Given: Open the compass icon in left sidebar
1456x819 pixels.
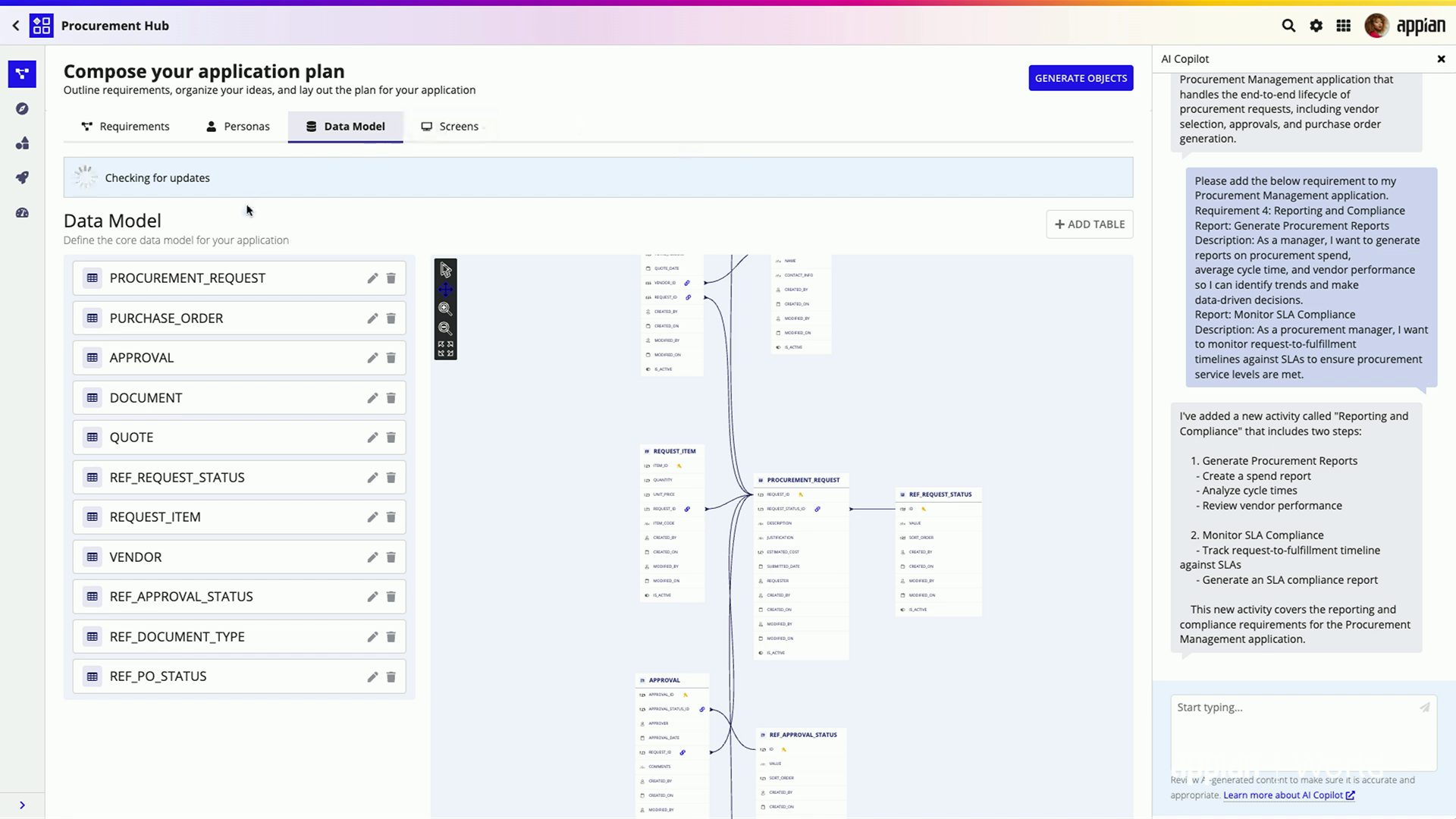Looking at the screenshot, I should (22, 108).
